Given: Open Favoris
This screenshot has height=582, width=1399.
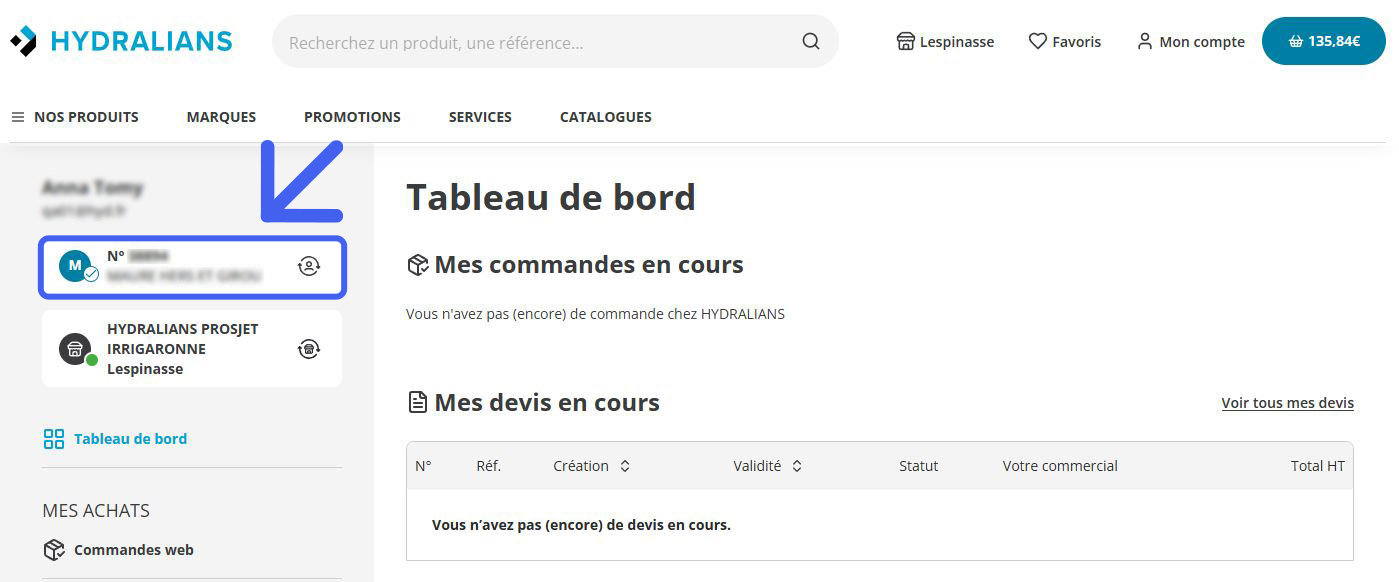Looking at the screenshot, I should point(1065,42).
